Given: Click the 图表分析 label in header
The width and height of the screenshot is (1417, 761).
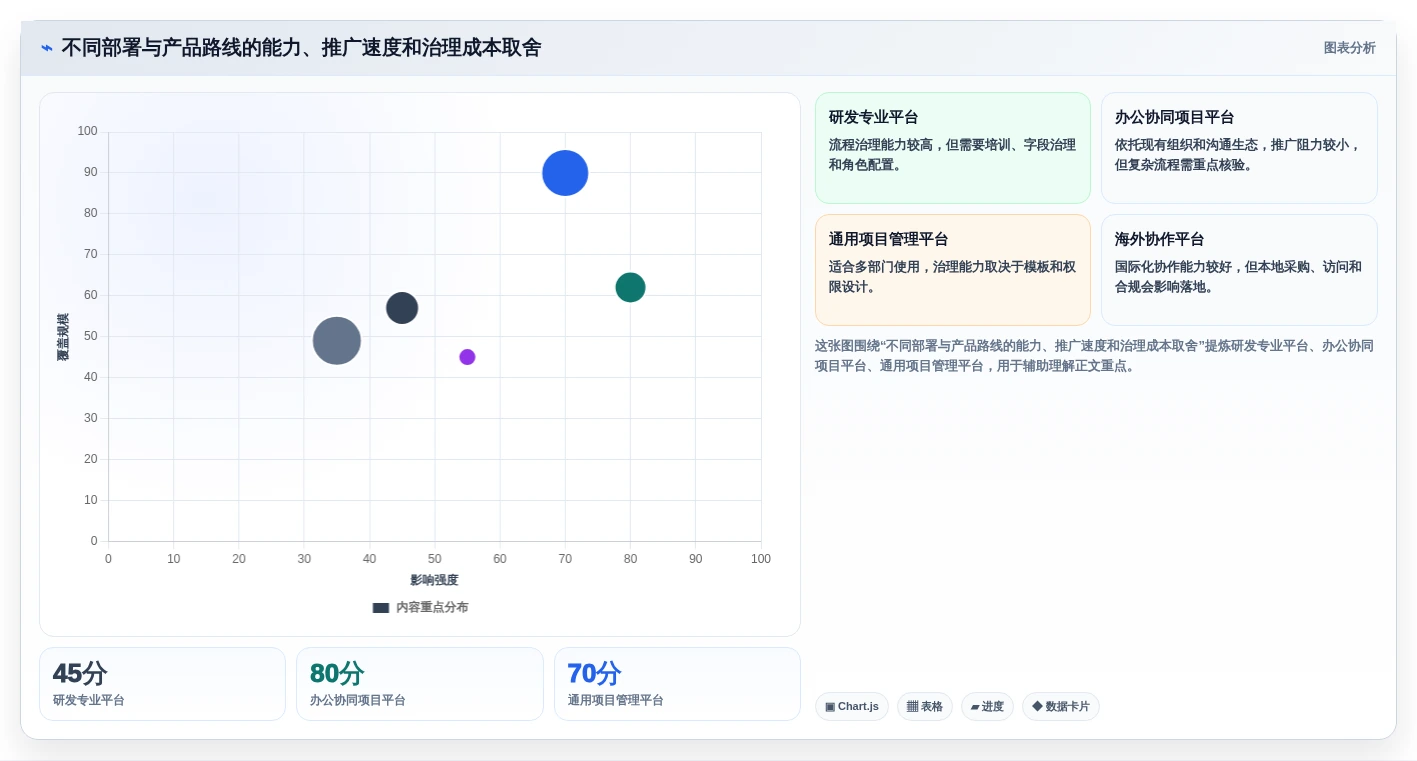Looking at the screenshot, I should [1349, 48].
